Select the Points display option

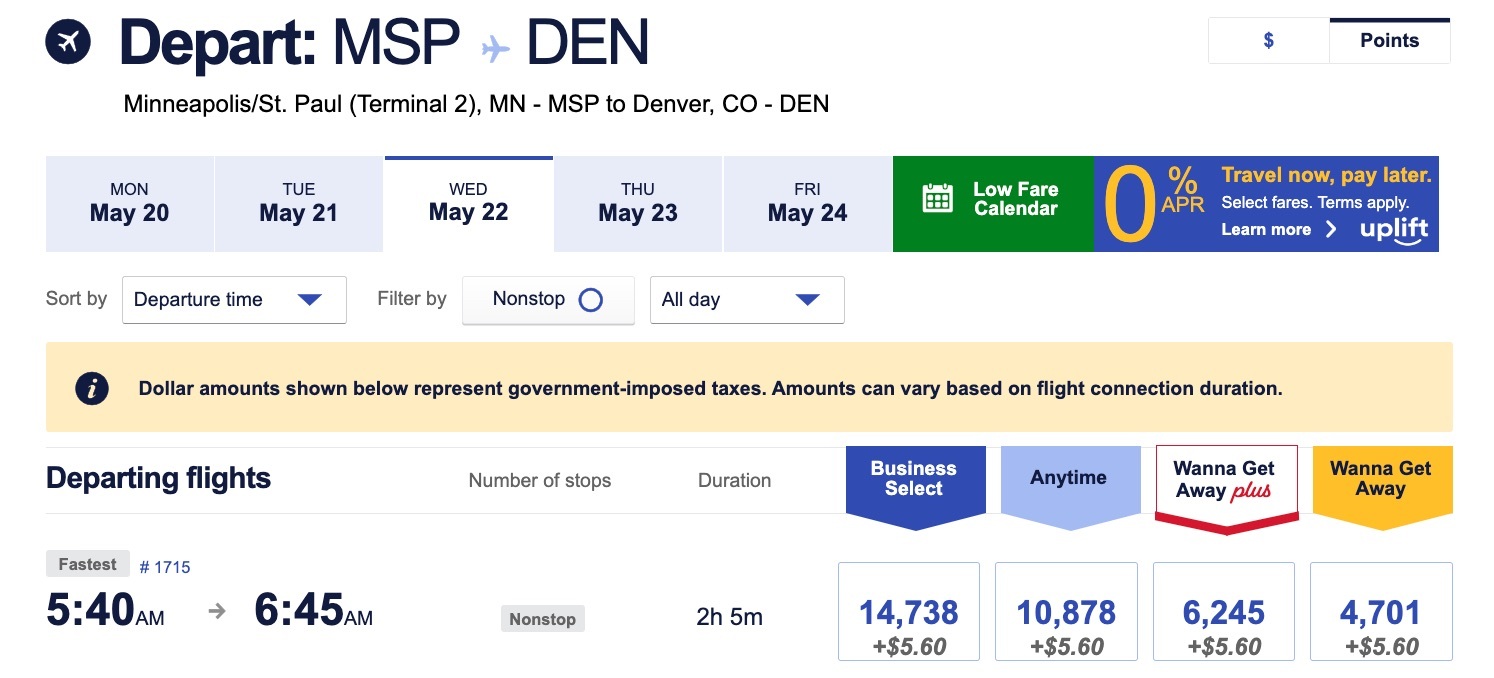(1390, 40)
